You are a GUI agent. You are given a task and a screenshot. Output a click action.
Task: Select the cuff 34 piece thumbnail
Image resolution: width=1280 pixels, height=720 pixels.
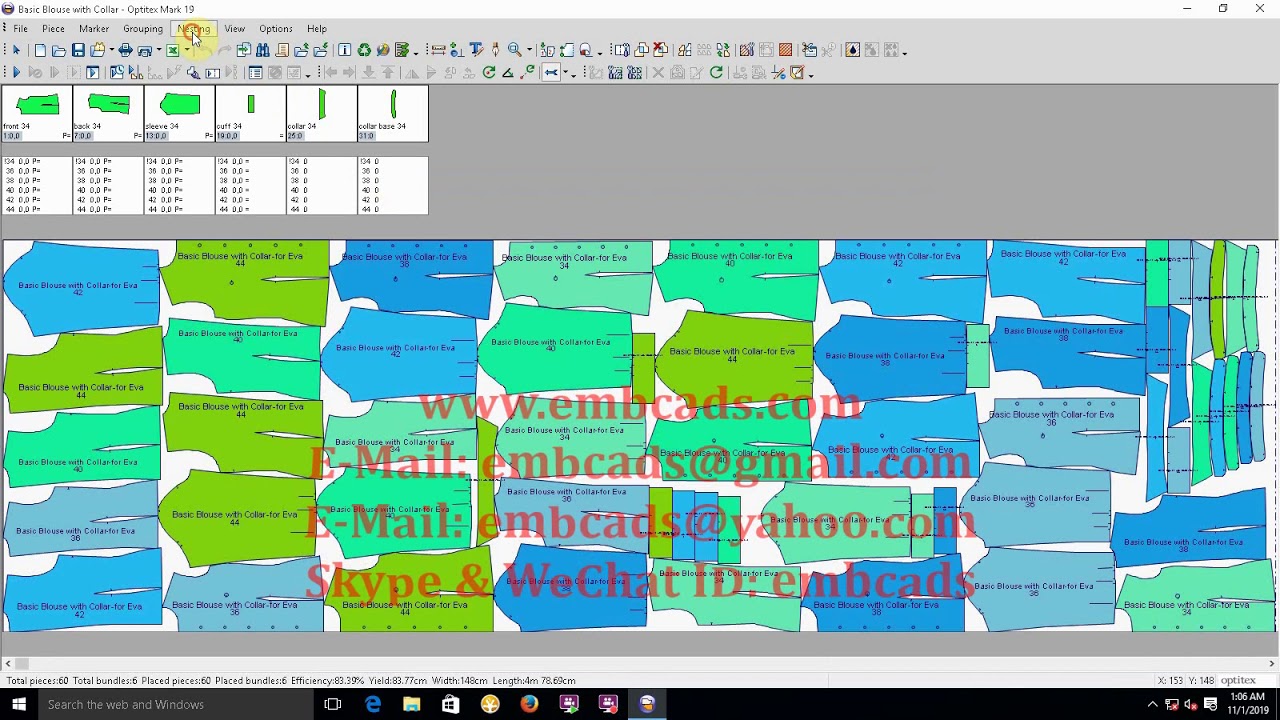tap(251, 113)
